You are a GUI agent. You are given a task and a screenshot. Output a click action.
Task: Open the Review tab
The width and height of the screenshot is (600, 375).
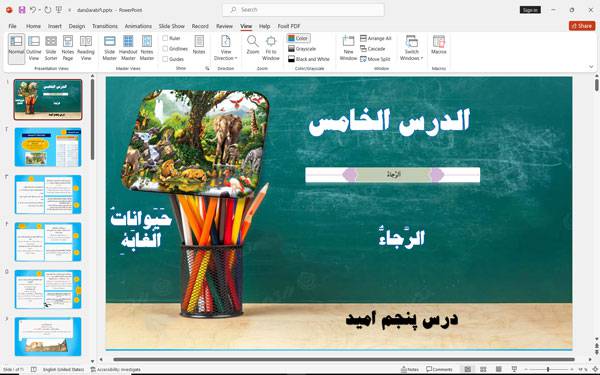point(224,26)
